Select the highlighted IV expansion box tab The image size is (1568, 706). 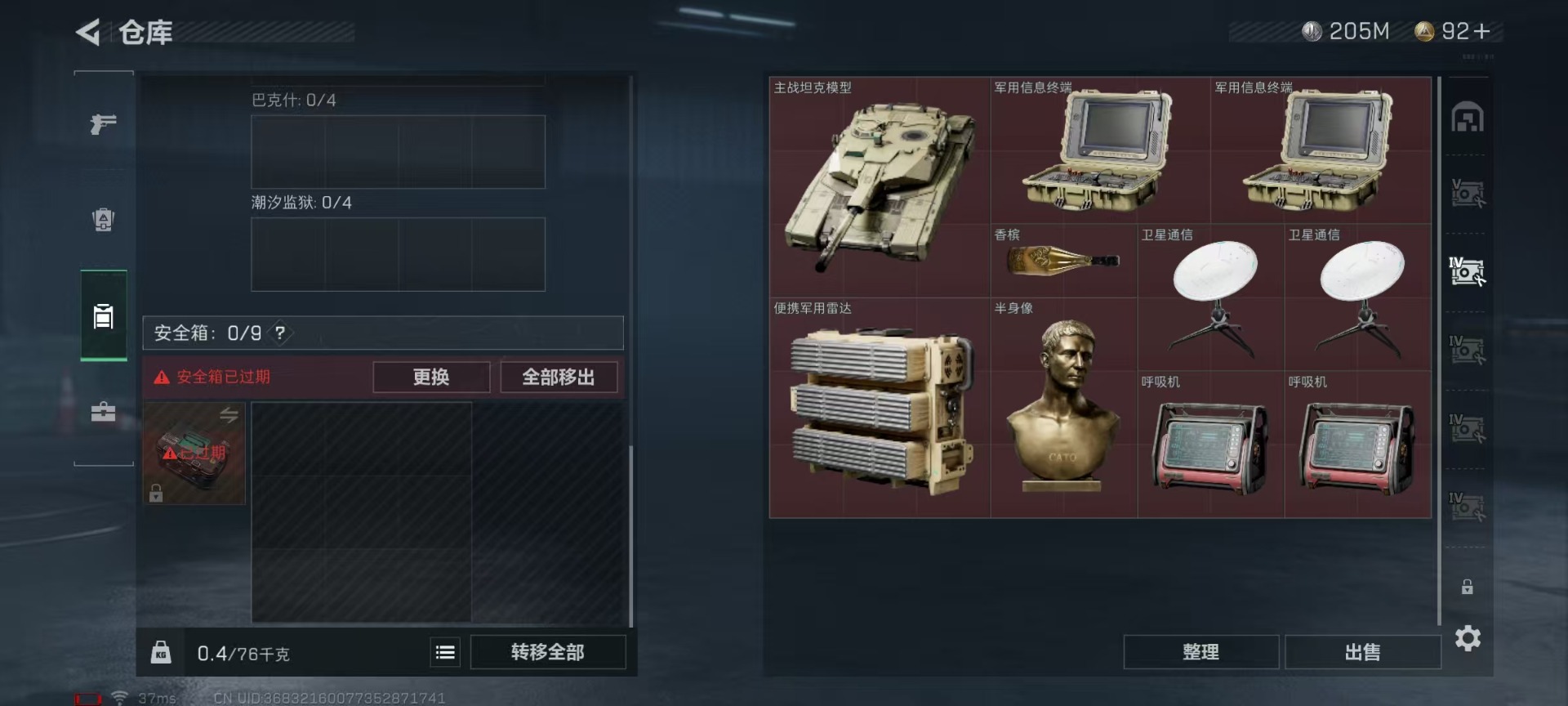tap(1468, 271)
